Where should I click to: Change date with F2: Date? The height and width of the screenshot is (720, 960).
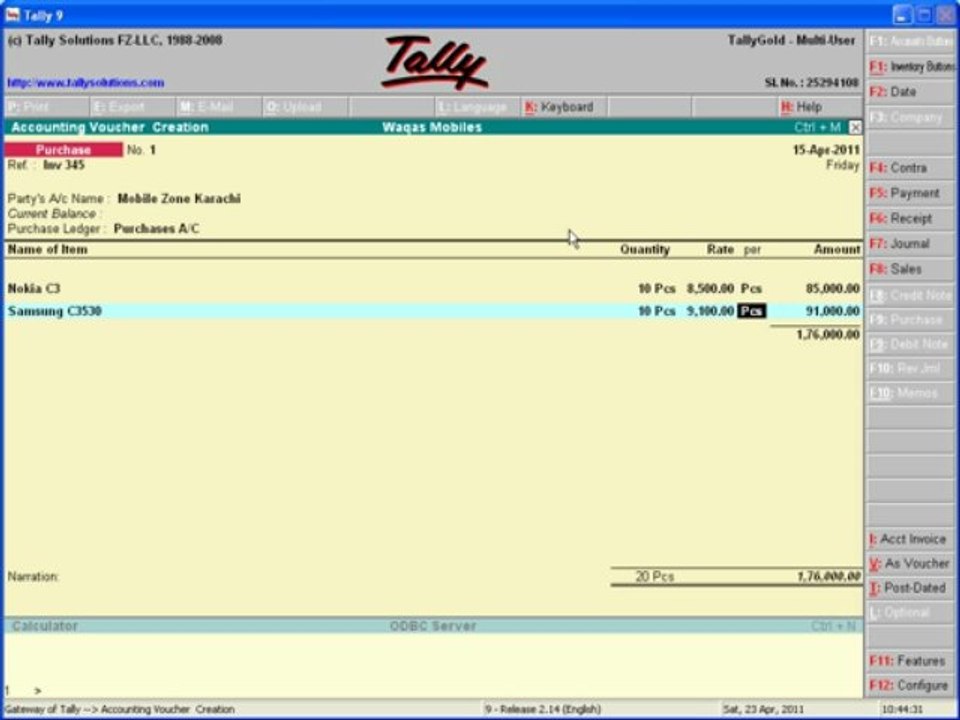[x=910, y=92]
